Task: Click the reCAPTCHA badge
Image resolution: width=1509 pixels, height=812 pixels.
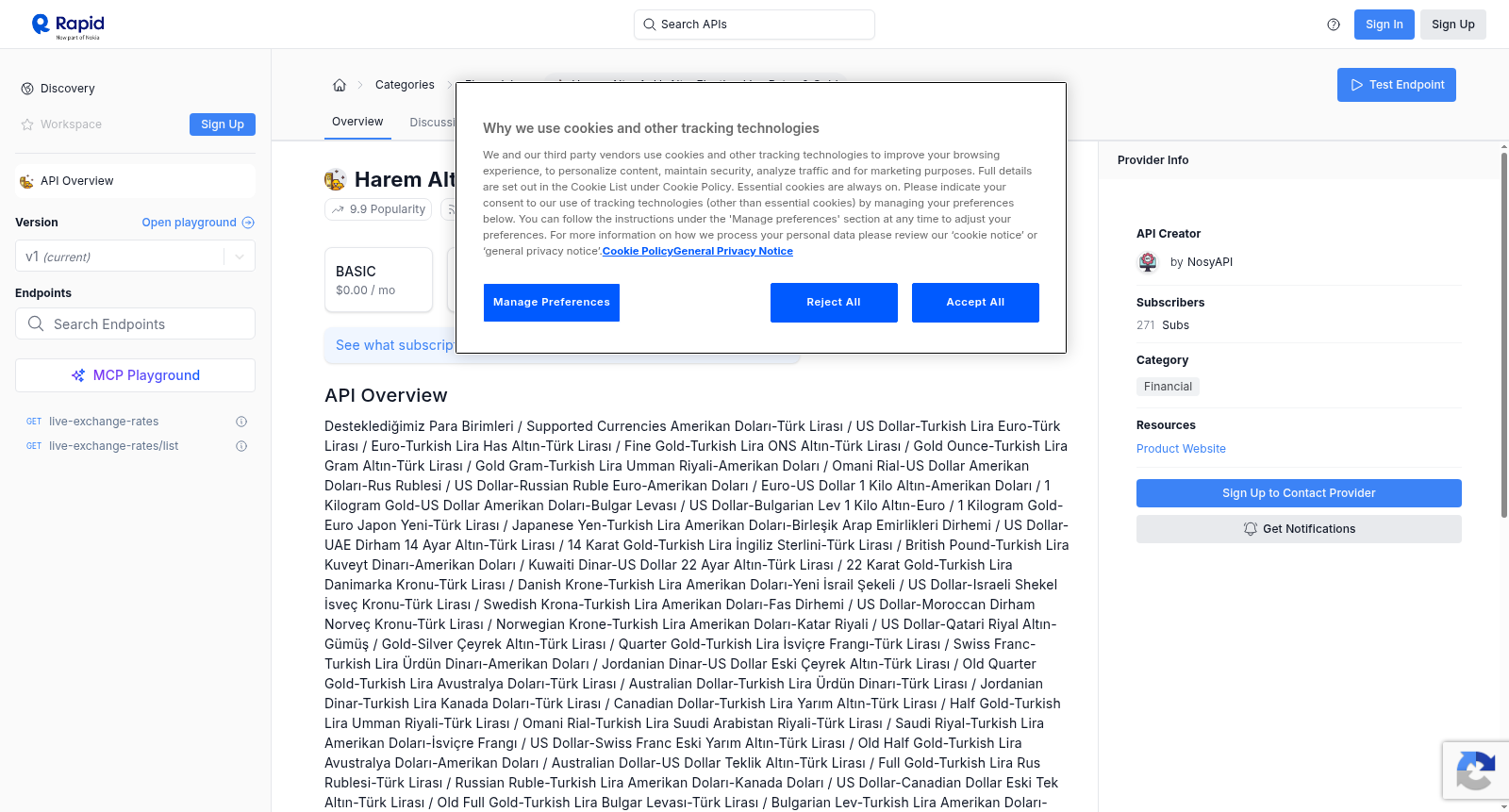Action: click(1475, 770)
